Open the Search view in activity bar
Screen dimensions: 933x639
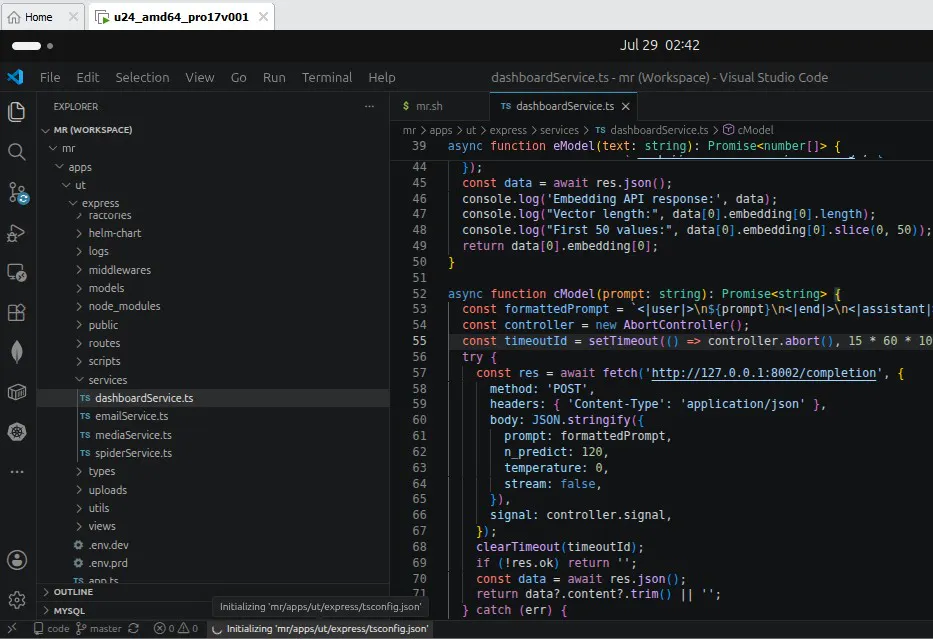[17, 152]
